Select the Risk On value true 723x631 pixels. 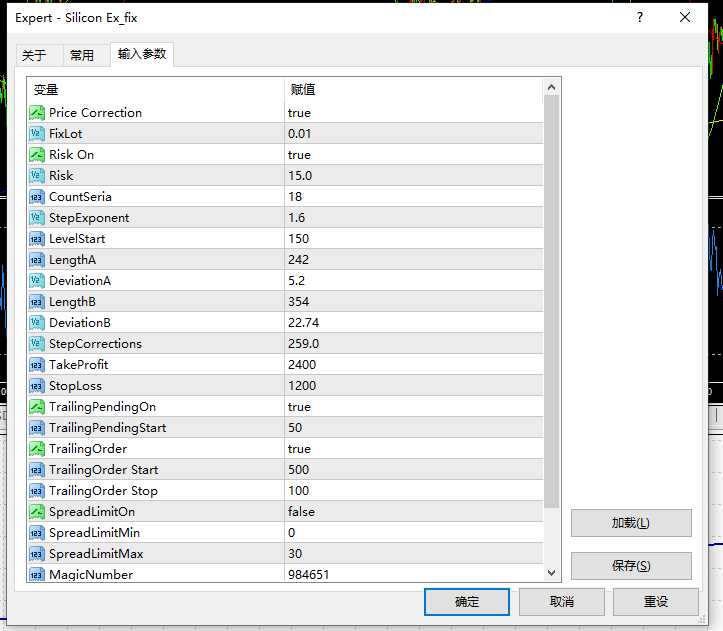pos(299,155)
